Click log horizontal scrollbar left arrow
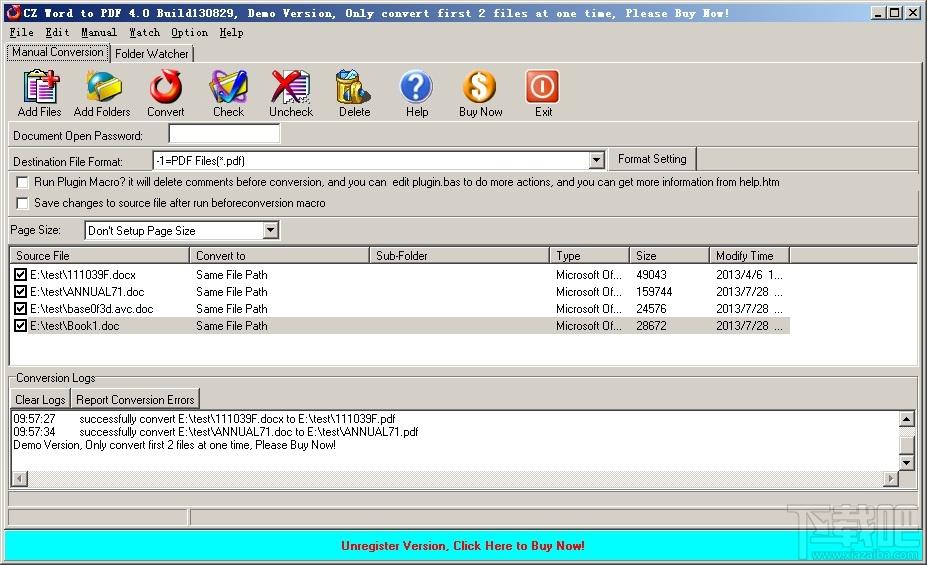 (x=20, y=478)
